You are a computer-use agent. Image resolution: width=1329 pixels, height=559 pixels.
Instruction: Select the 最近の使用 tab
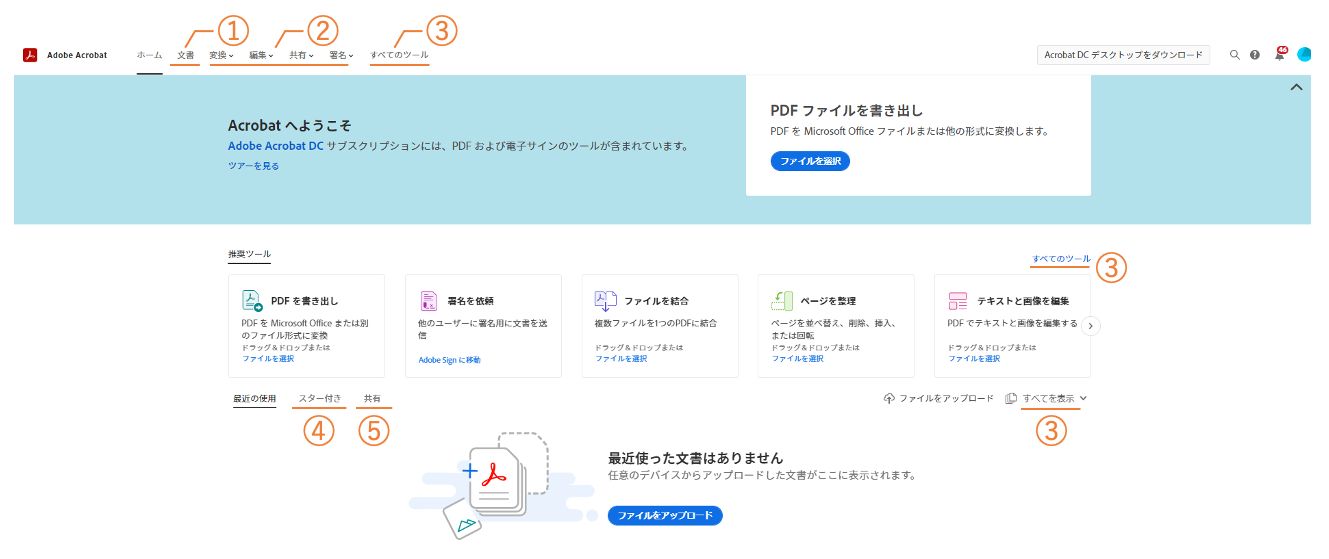254,398
